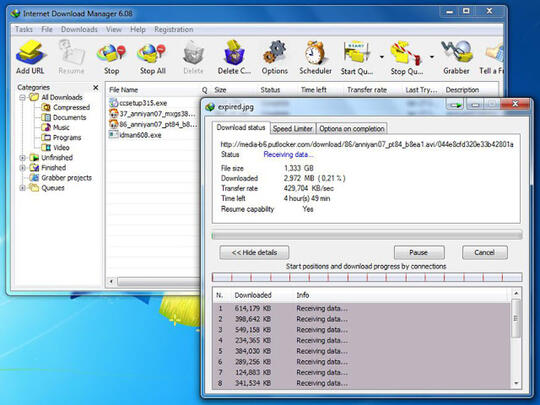Viewport: 540px width, 405px height.
Task: Cancel the current download
Action: pos(485,252)
